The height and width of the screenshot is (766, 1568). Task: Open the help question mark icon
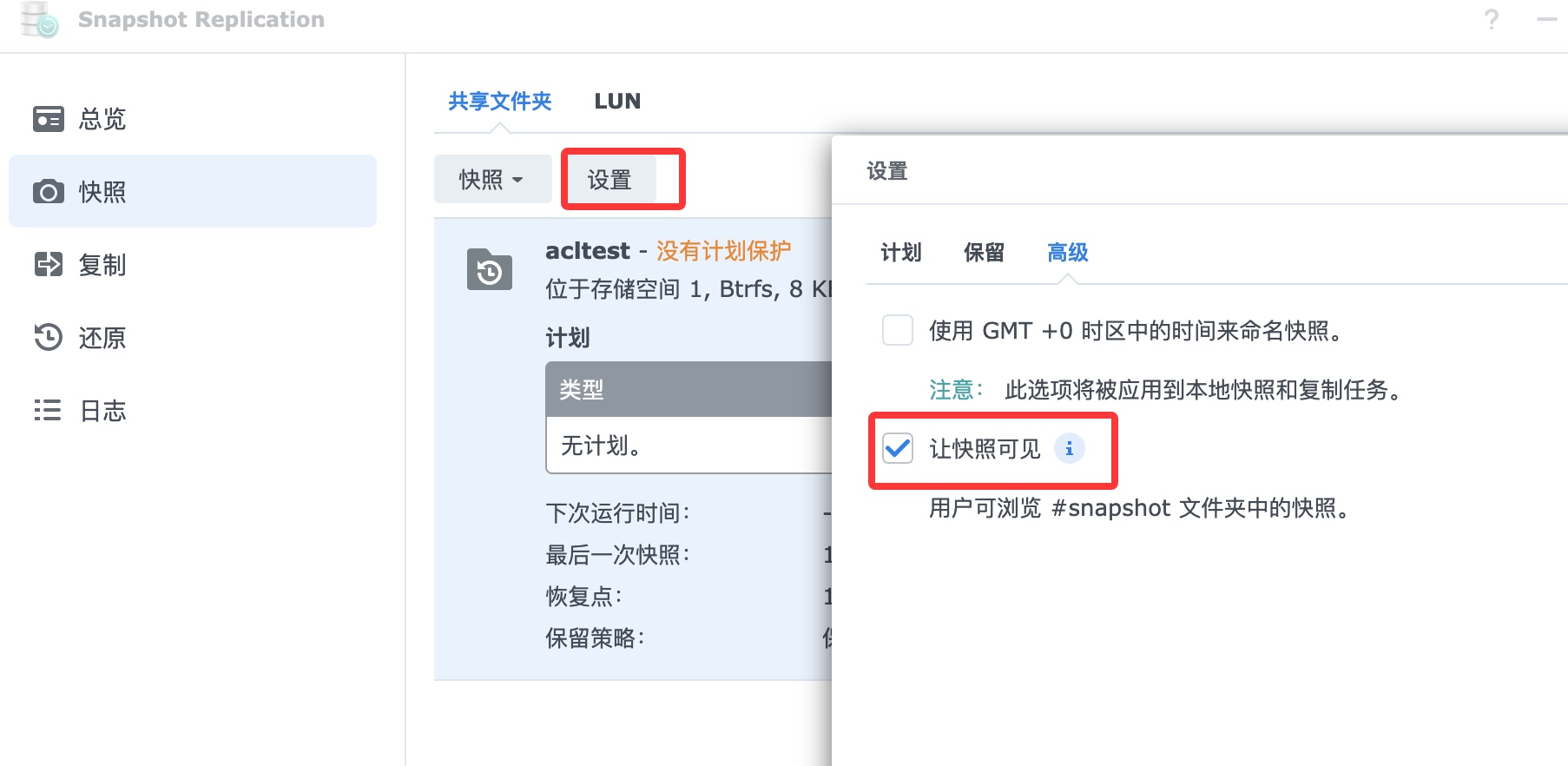tap(1491, 19)
